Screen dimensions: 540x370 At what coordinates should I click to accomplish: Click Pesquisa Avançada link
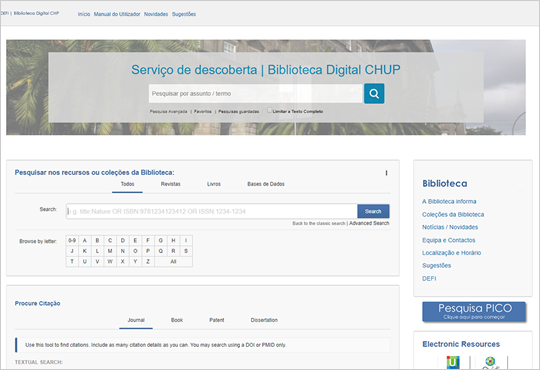coord(168,112)
